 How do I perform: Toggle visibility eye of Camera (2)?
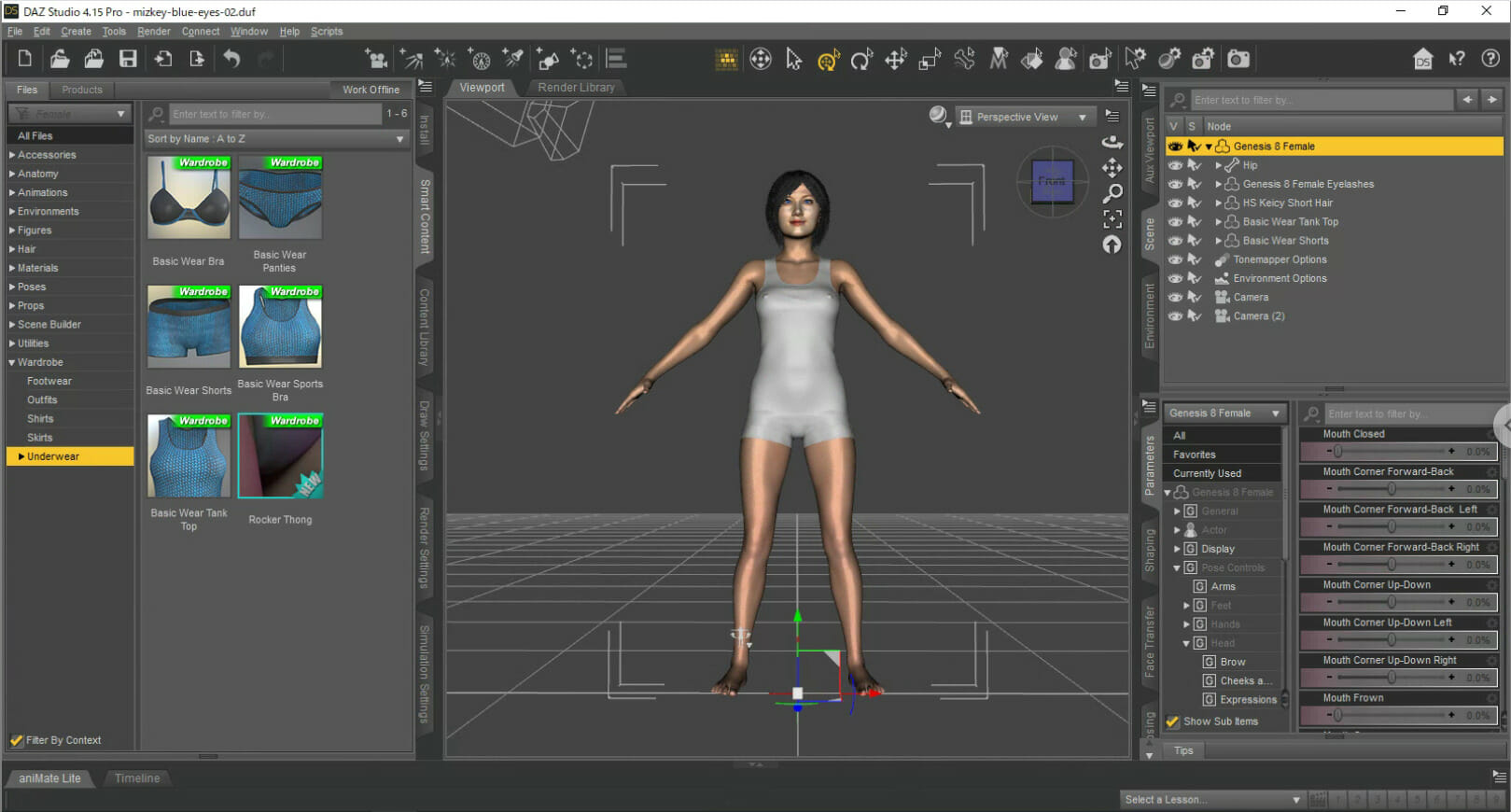pyautogui.click(x=1175, y=315)
